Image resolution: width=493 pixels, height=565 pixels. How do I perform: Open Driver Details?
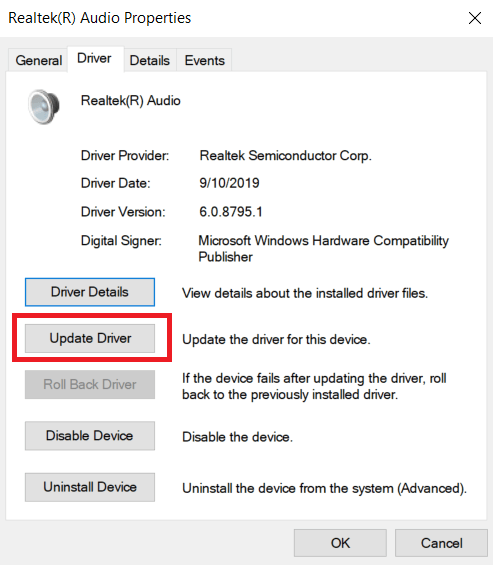[x=90, y=292]
